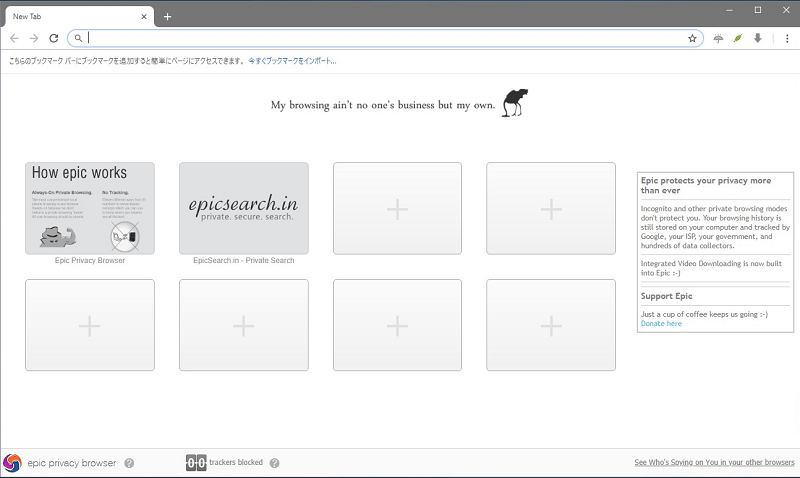The height and width of the screenshot is (478, 800).
Task: Click the ostrich logo beside the tagline
Action: tap(515, 103)
